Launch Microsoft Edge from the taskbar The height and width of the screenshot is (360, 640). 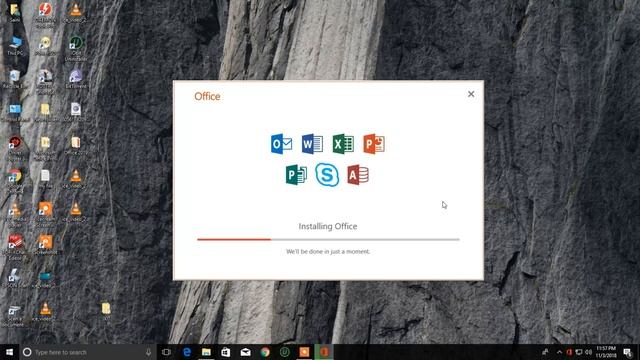click(x=187, y=352)
